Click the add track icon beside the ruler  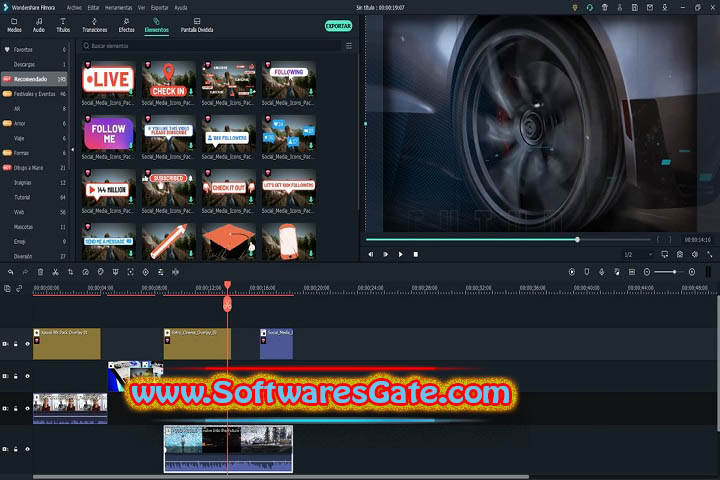click(x=7, y=288)
